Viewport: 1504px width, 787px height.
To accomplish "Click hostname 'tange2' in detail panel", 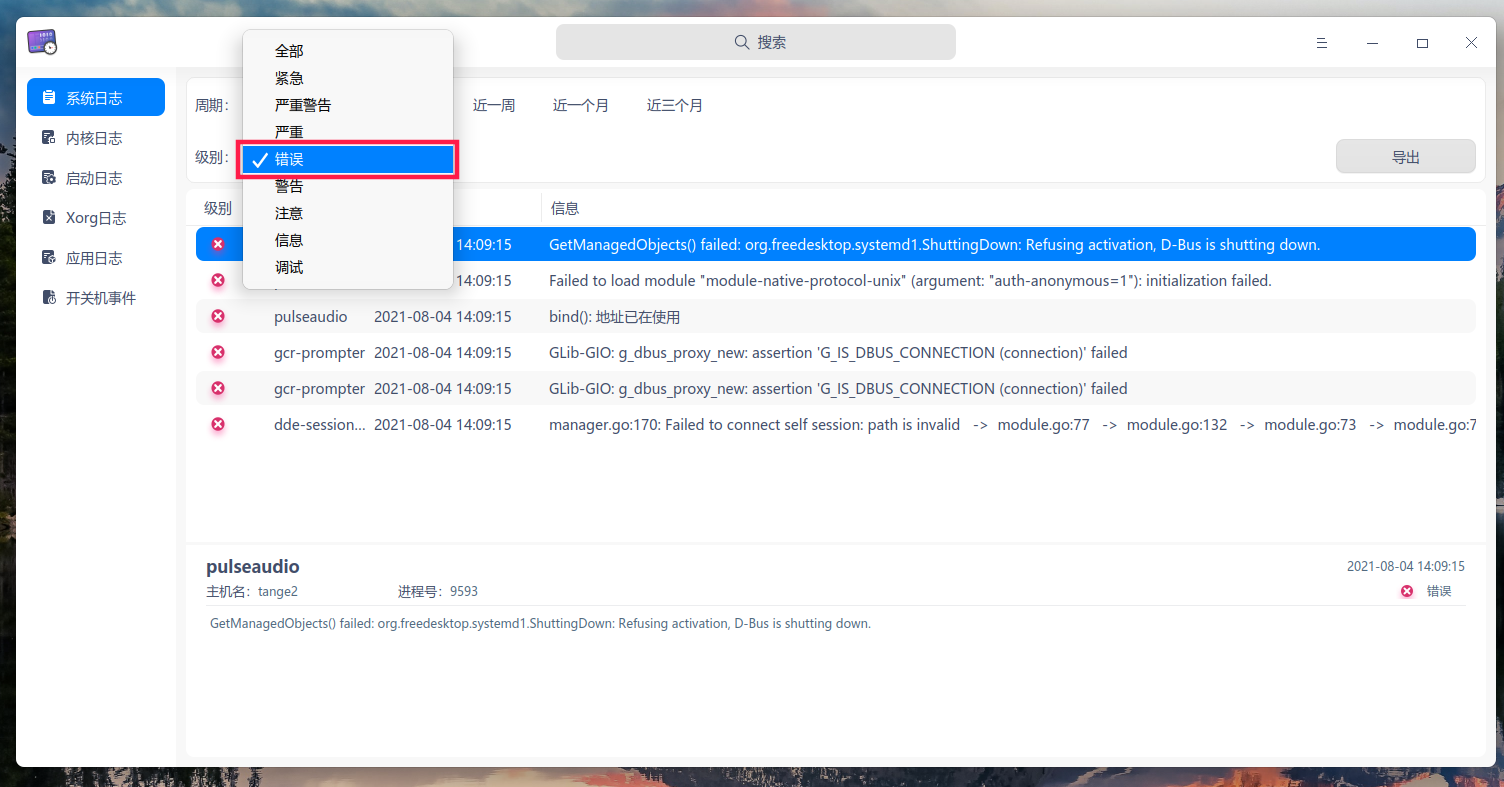I will coord(278,591).
